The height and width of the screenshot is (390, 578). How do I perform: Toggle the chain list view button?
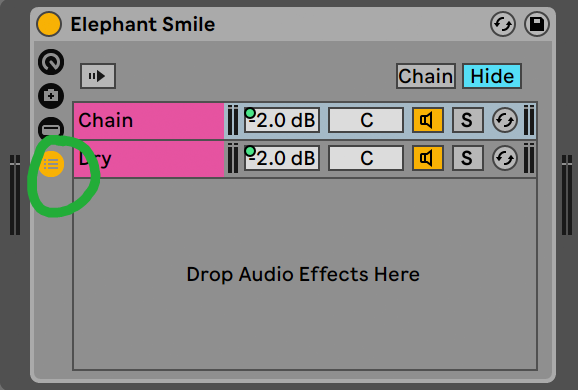[51, 164]
